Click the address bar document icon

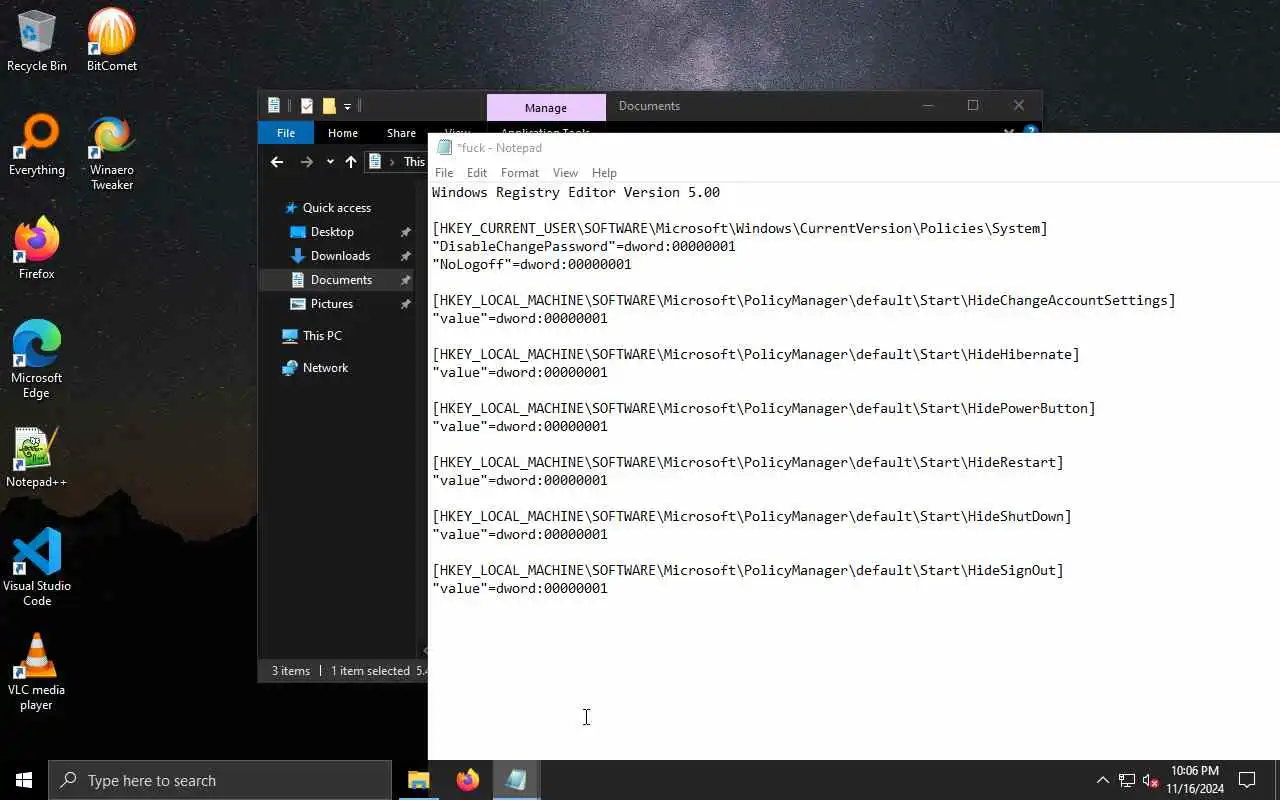click(x=375, y=162)
